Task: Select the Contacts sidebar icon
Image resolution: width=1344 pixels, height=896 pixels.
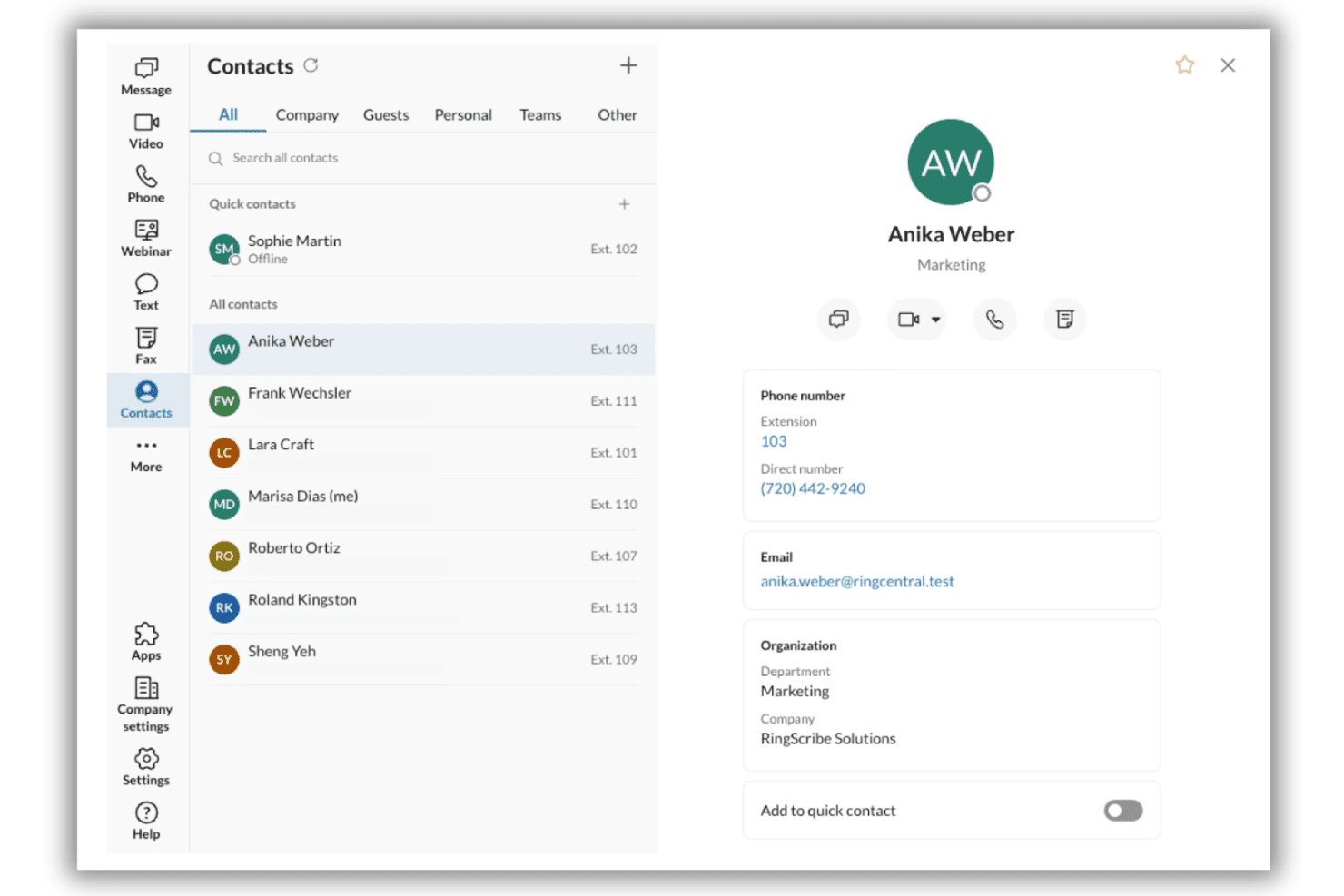Action: [146, 399]
